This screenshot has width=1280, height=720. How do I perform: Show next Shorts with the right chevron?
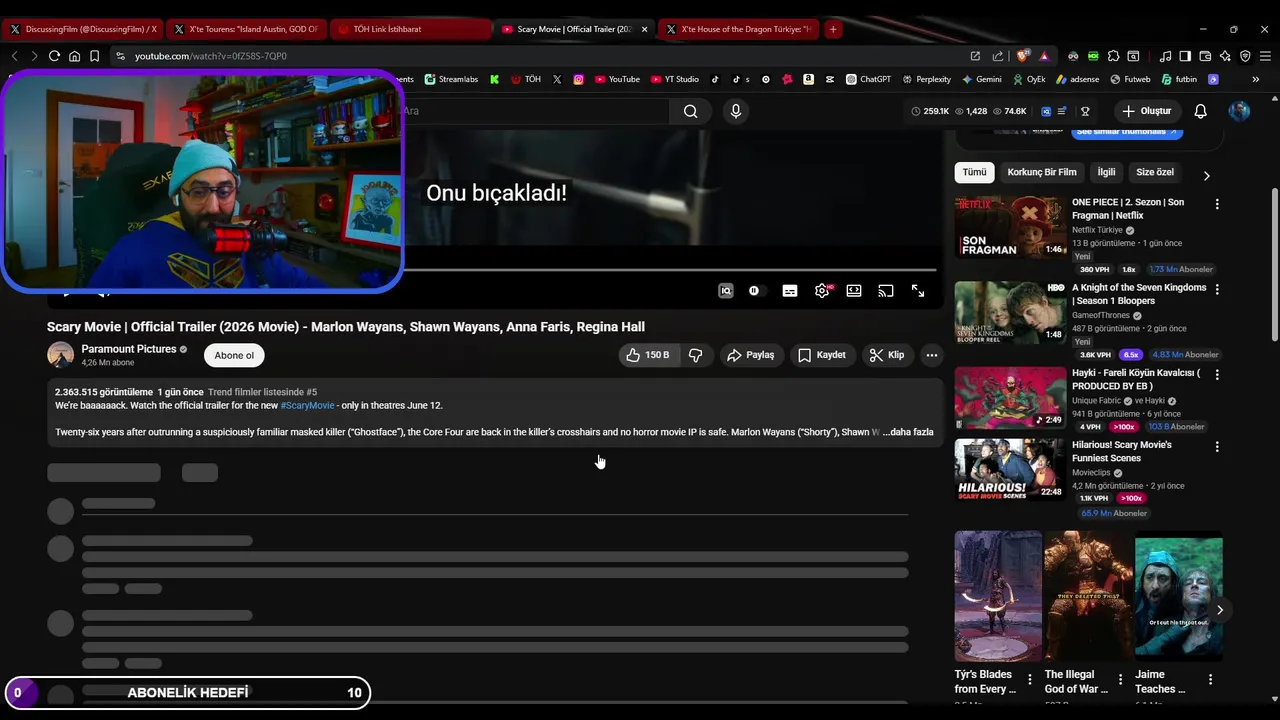1219,609
